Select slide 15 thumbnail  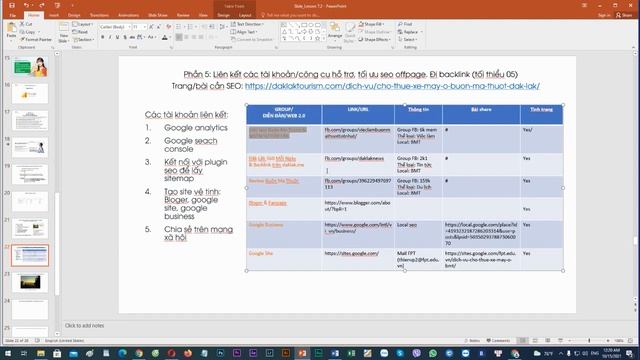coord(30,67)
